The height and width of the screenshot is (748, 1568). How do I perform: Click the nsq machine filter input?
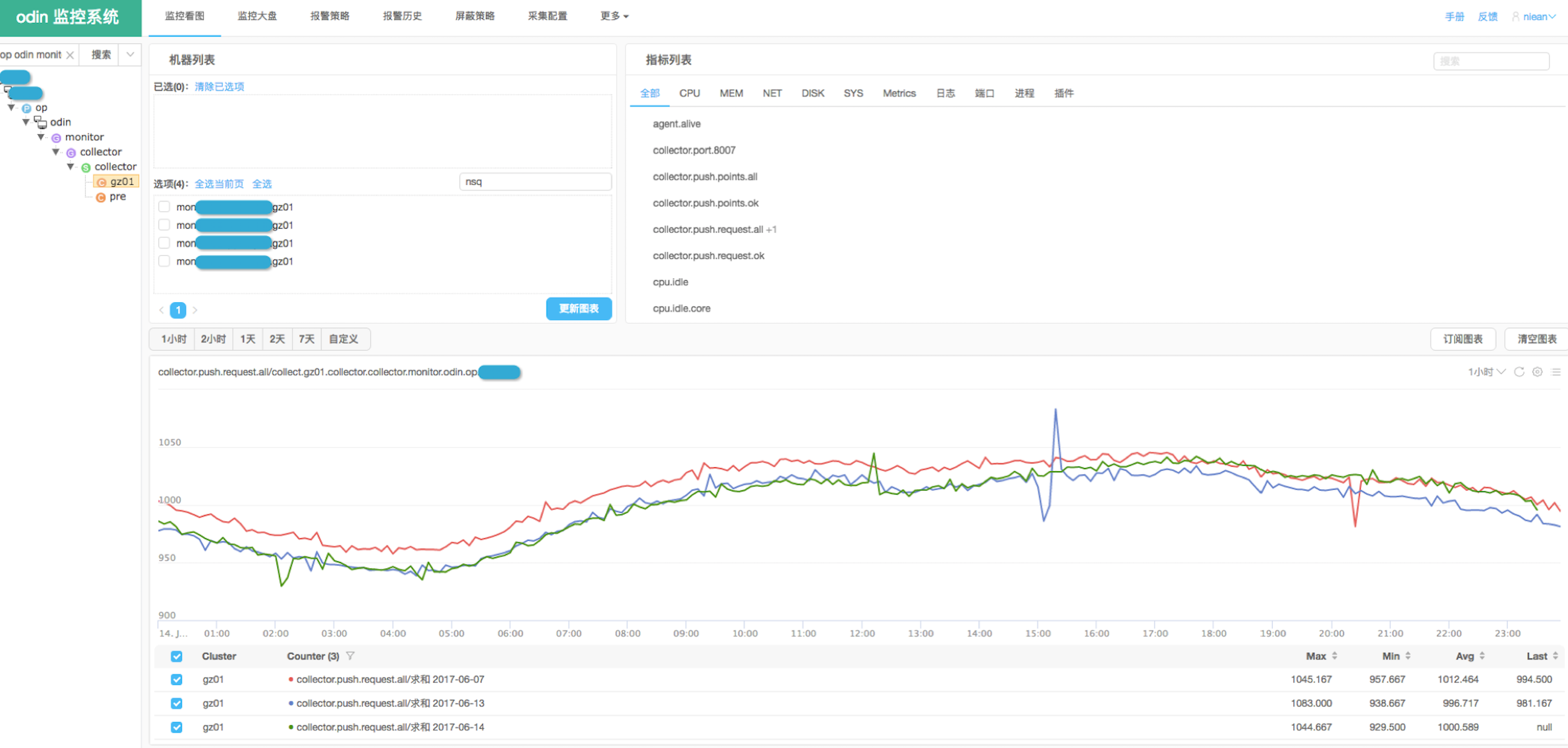click(x=535, y=182)
